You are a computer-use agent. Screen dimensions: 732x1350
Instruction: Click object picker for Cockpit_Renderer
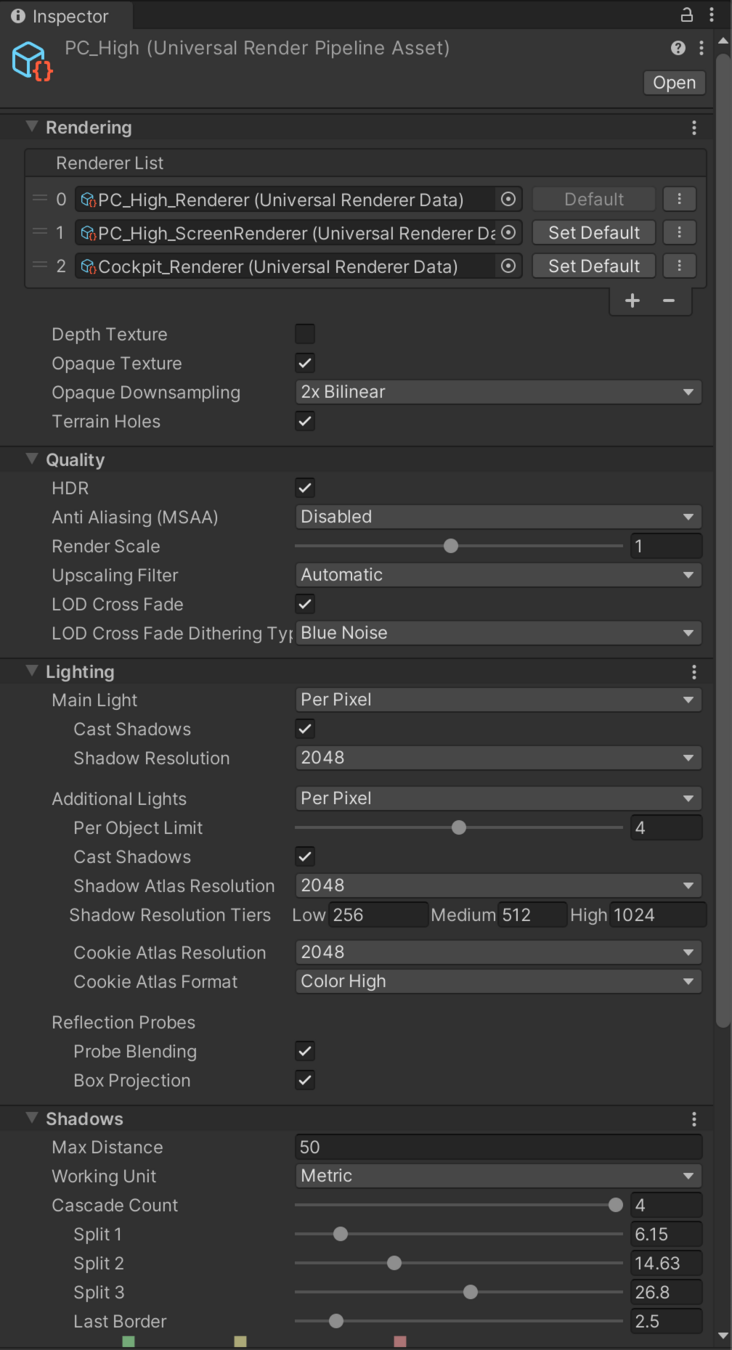(x=508, y=266)
